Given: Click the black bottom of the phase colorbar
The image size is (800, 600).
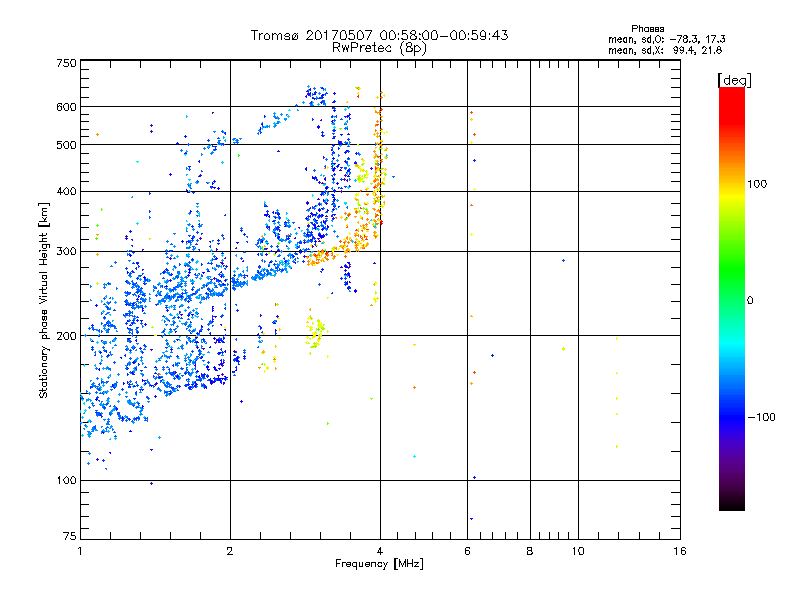Looking at the screenshot, I should (x=732, y=503).
